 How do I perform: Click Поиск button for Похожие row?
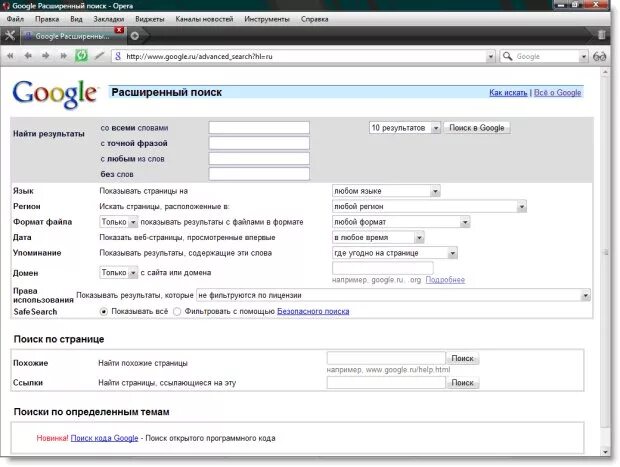tap(462, 358)
